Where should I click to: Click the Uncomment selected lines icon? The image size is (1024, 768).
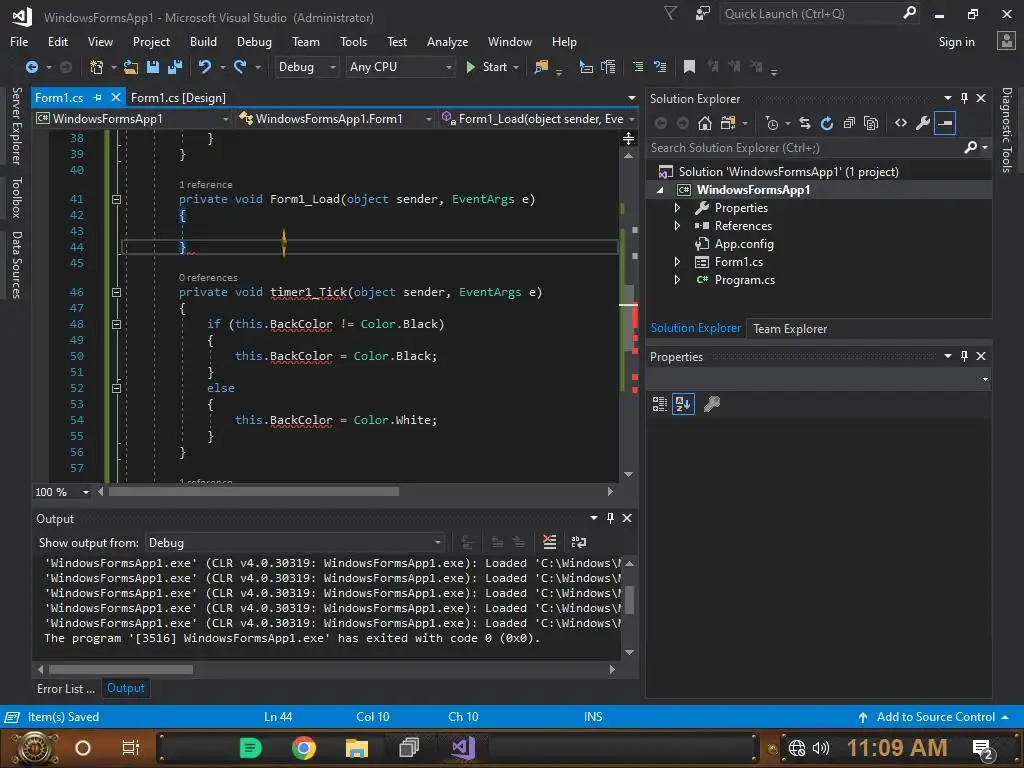click(660, 67)
